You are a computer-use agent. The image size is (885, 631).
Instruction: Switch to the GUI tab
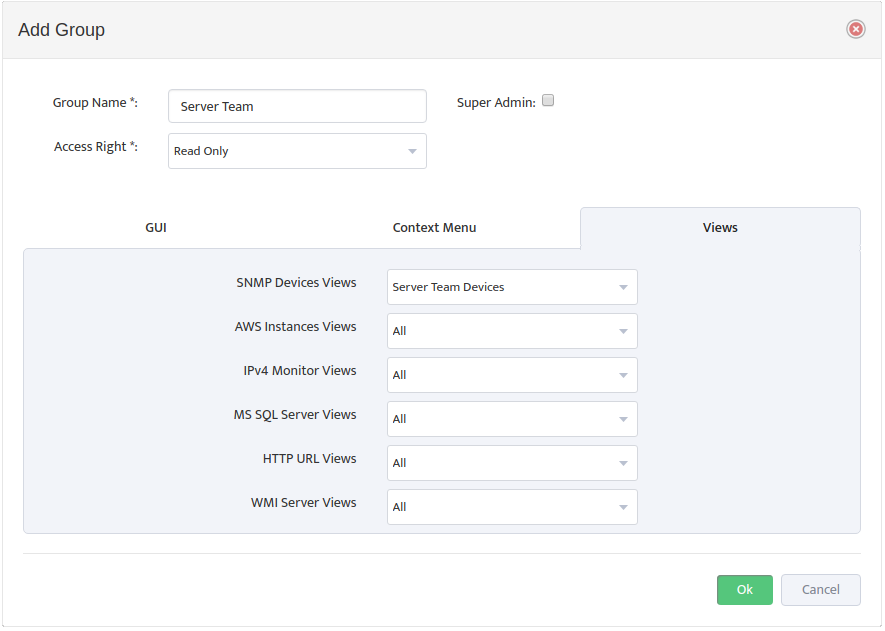click(156, 227)
